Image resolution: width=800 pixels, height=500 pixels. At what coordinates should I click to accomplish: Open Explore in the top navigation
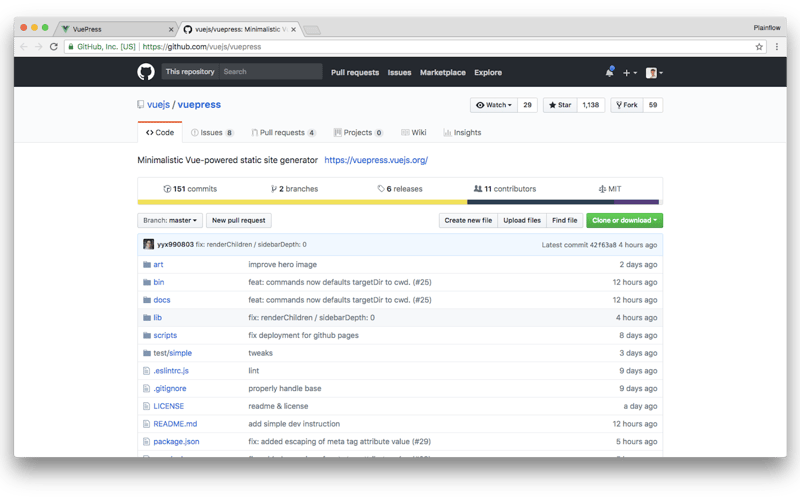(x=488, y=72)
